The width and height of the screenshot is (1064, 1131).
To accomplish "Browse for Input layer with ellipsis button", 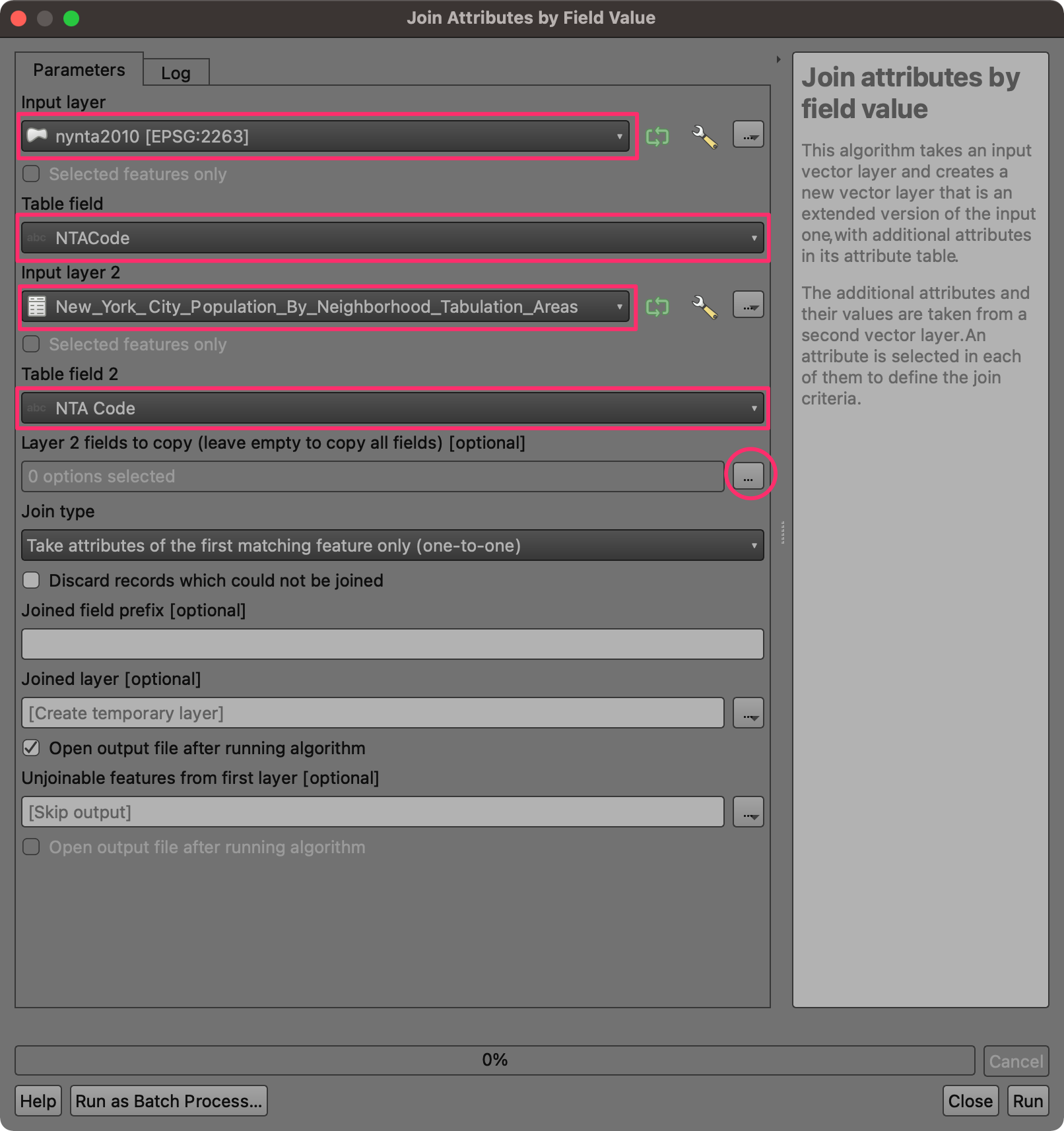I will pos(748,135).
